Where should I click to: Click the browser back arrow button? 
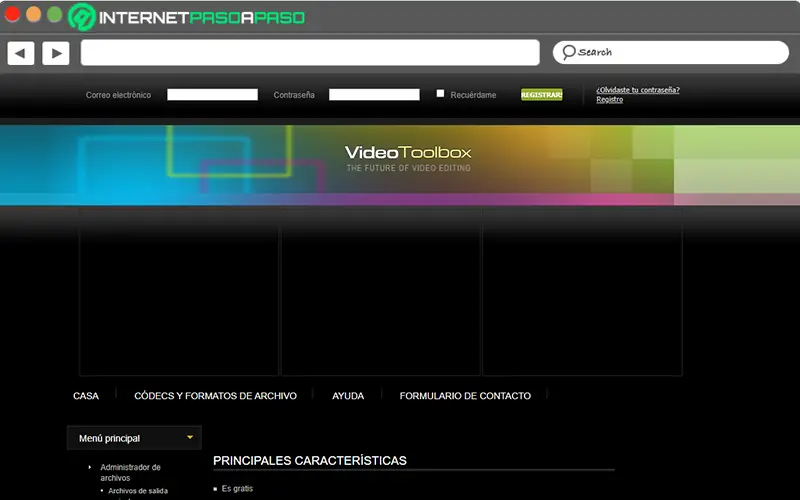click(x=21, y=53)
